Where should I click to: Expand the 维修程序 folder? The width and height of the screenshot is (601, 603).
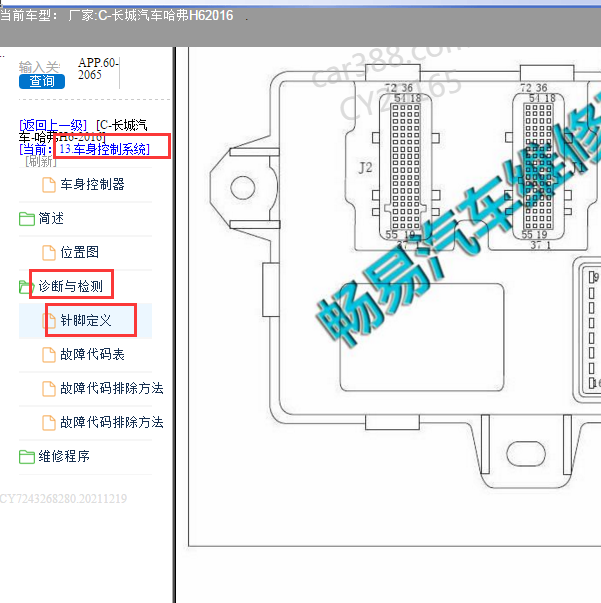(64, 456)
